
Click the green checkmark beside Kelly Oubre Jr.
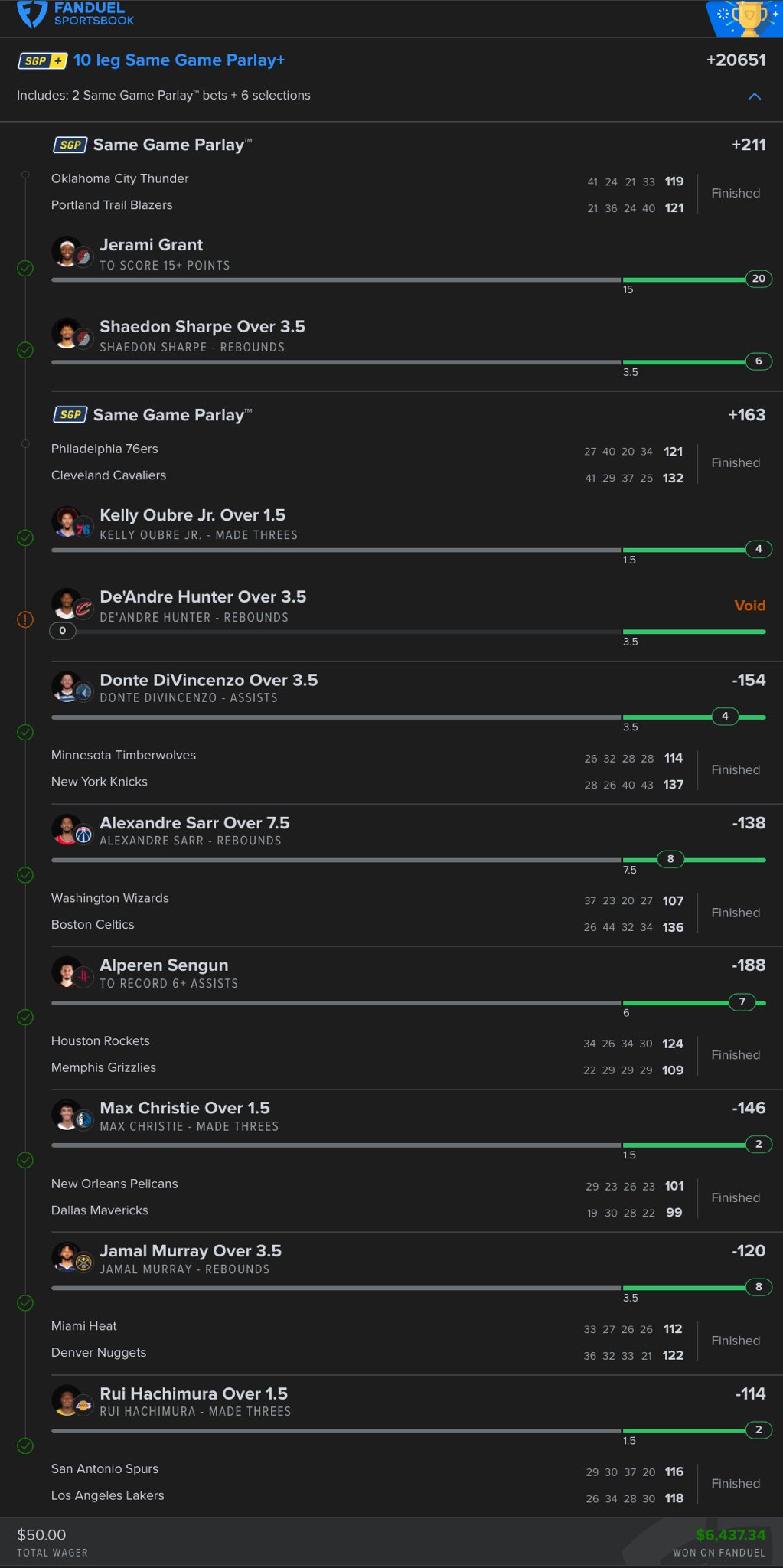(25, 538)
